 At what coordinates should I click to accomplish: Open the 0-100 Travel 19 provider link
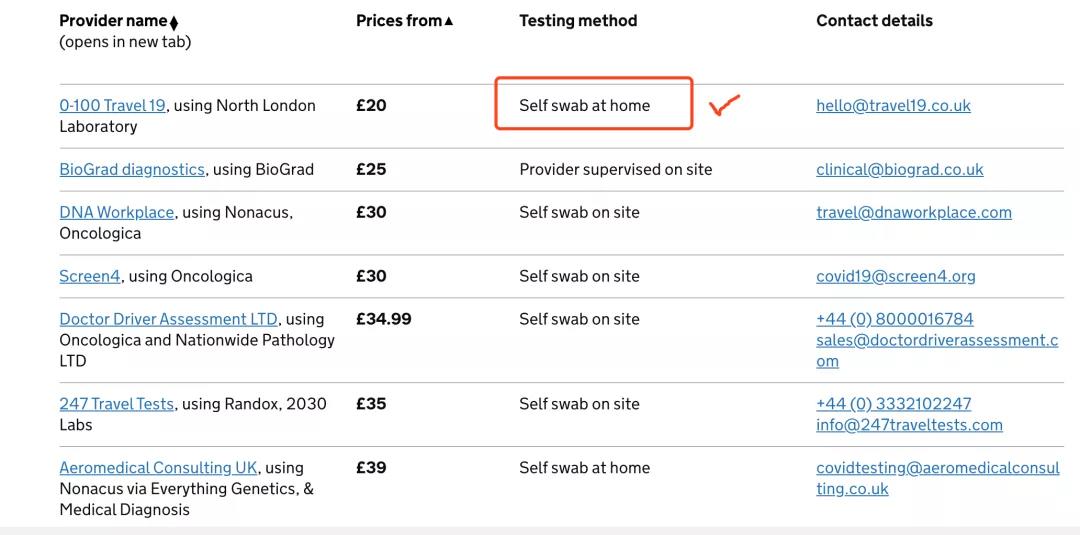point(112,106)
